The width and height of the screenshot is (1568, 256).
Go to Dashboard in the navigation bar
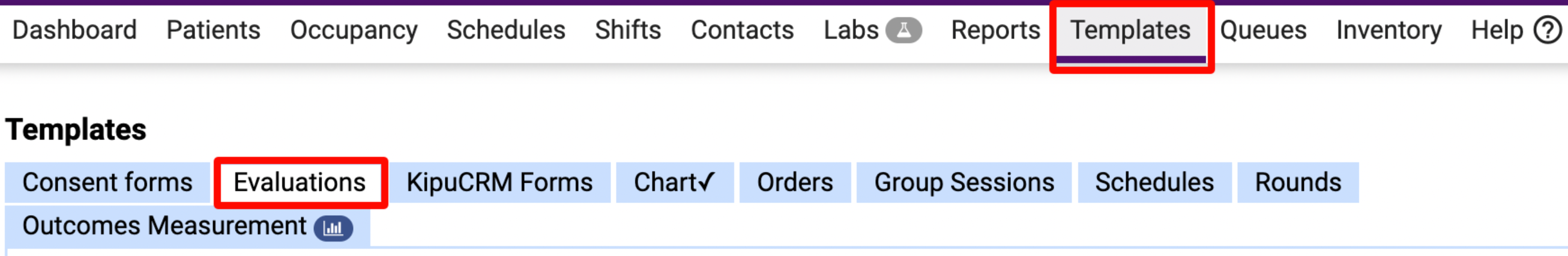tap(74, 31)
